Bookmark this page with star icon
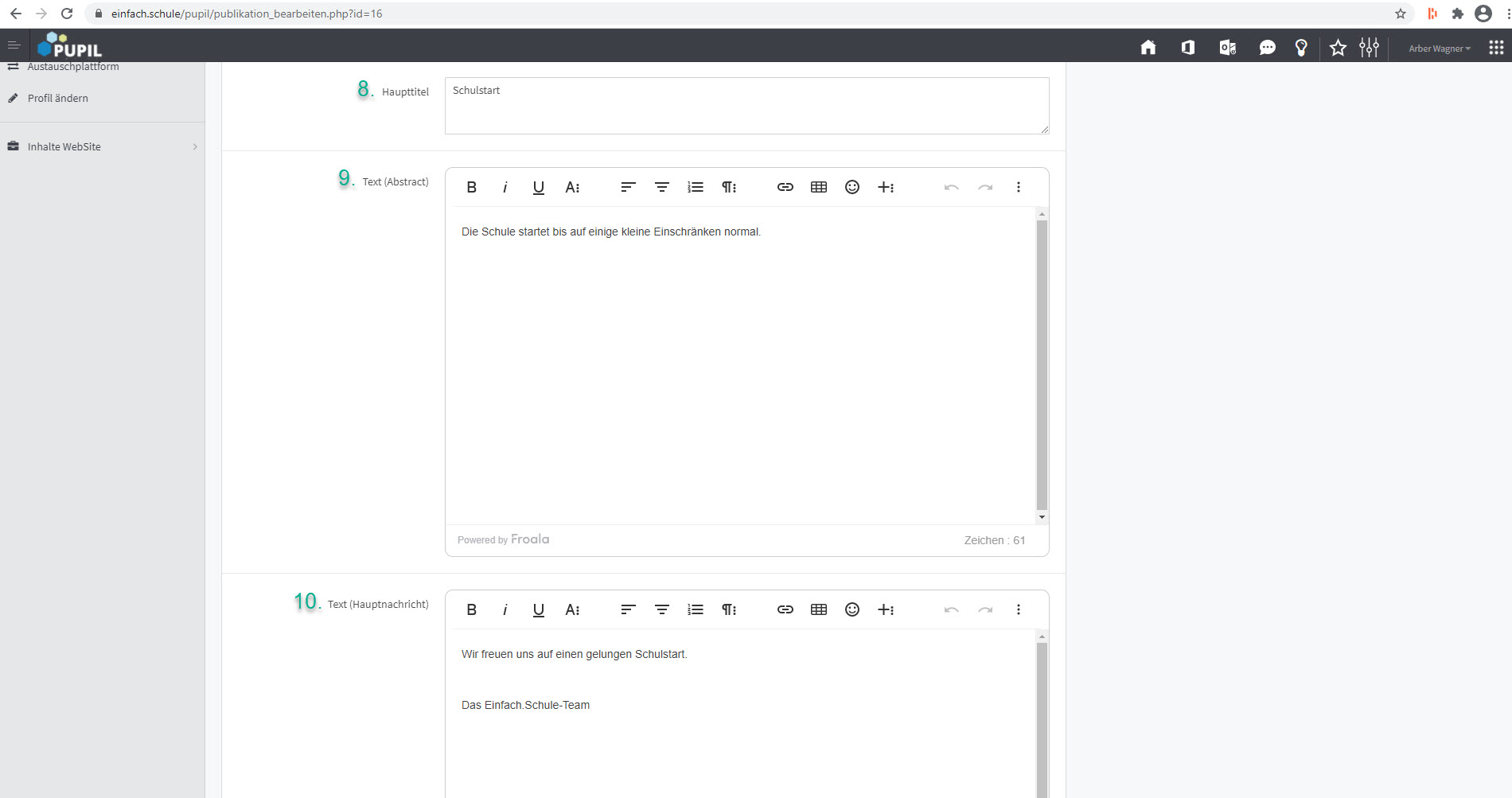 tap(1401, 14)
